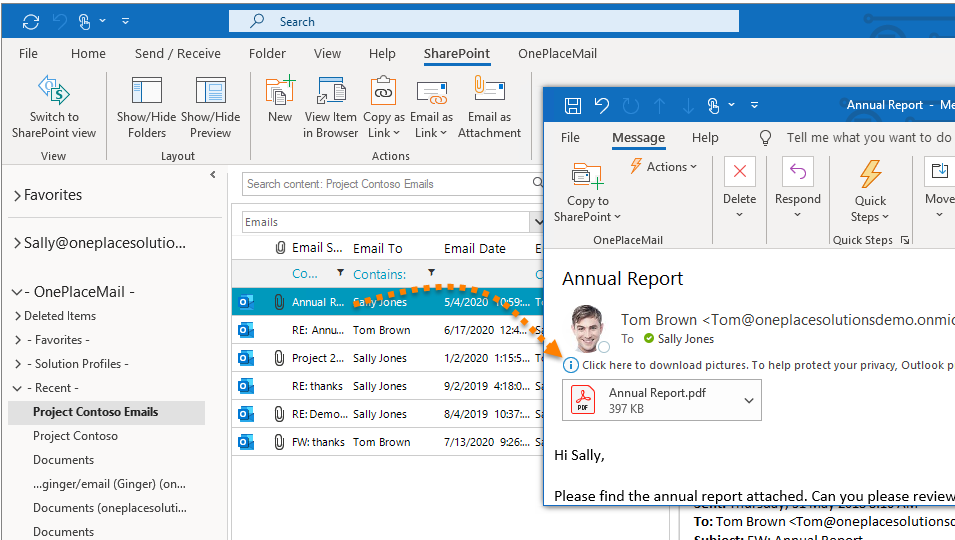Click Undo icon in Annual Report window
Viewport: 955px width, 540px height.
[x=602, y=106]
